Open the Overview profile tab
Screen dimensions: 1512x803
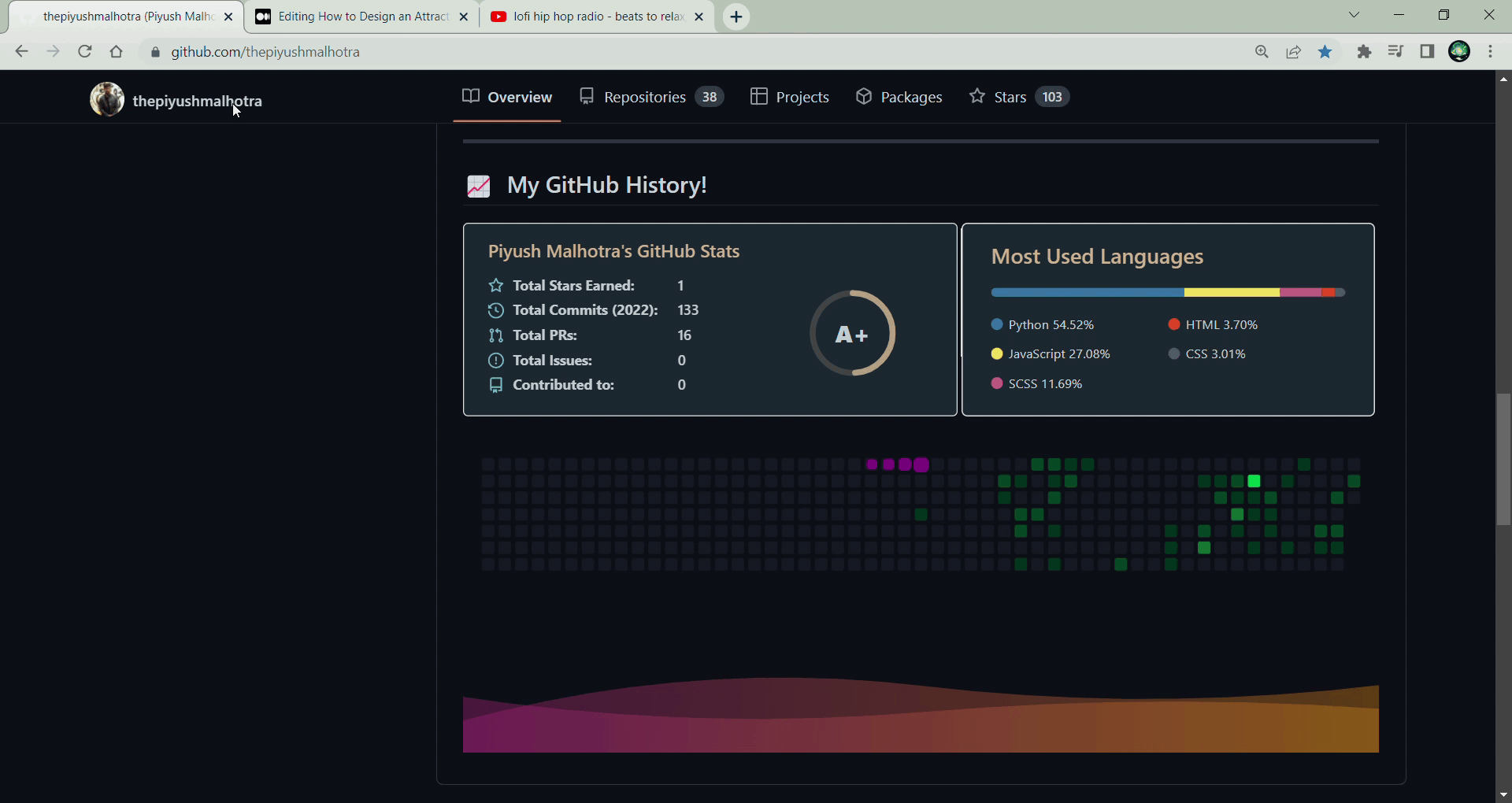click(x=507, y=97)
